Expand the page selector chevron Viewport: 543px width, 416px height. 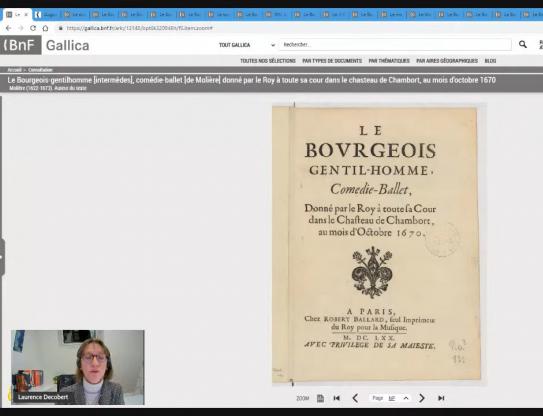(406, 398)
